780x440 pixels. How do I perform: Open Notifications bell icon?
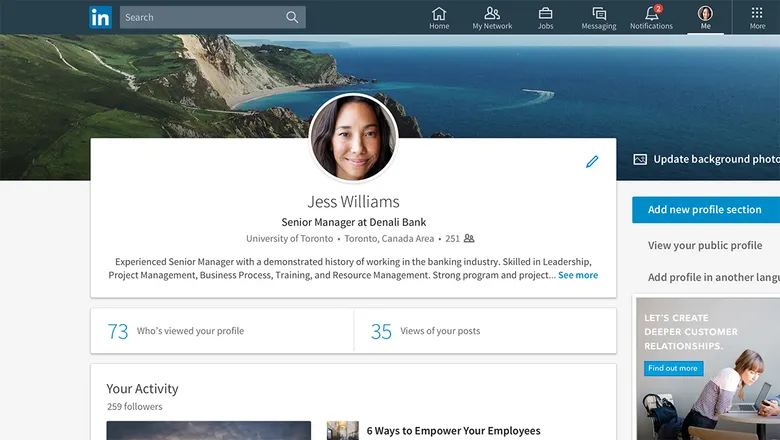pyautogui.click(x=652, y=13)
